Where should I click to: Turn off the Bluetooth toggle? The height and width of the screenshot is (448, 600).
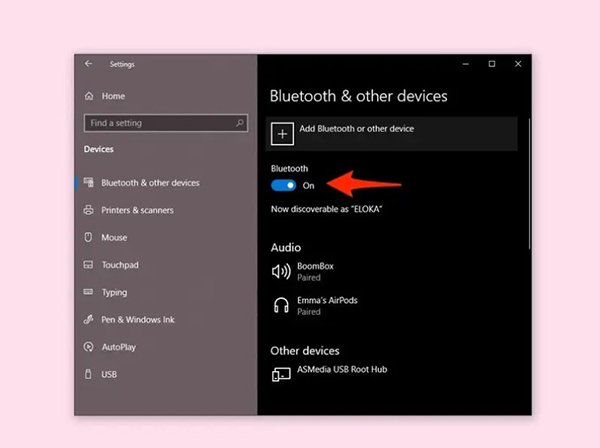pos(284,186)
